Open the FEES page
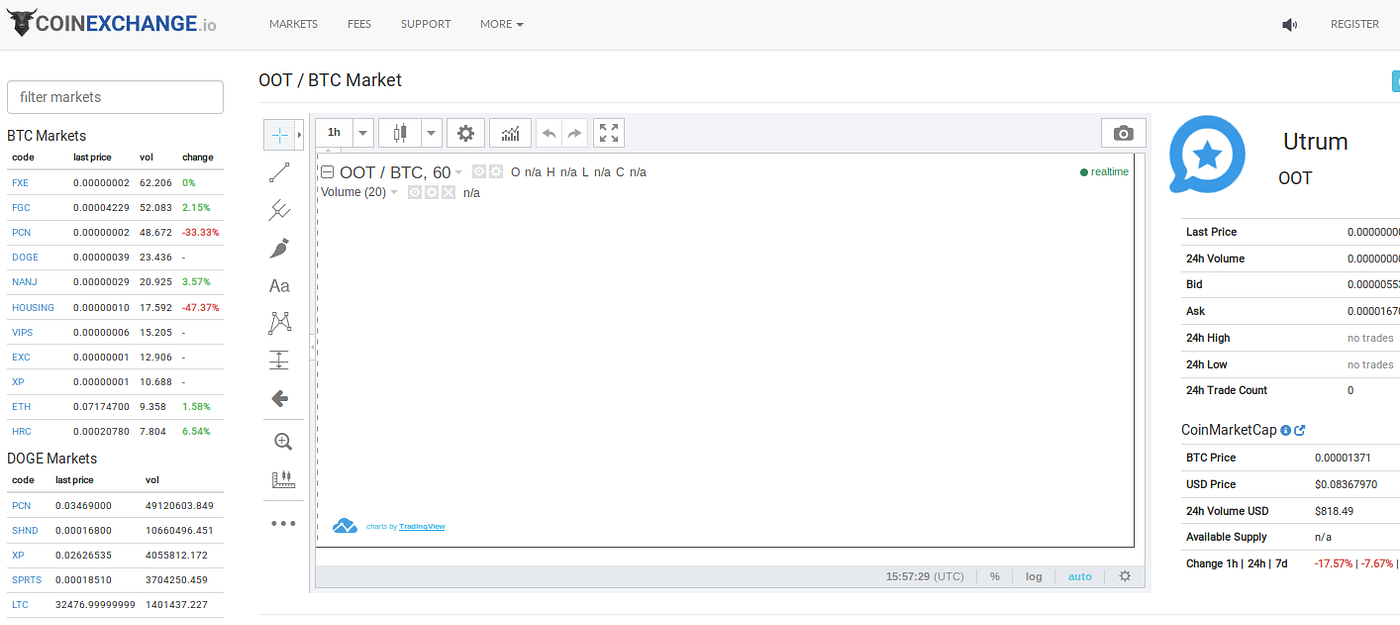The image size is (1400, 625). [359, 24]
